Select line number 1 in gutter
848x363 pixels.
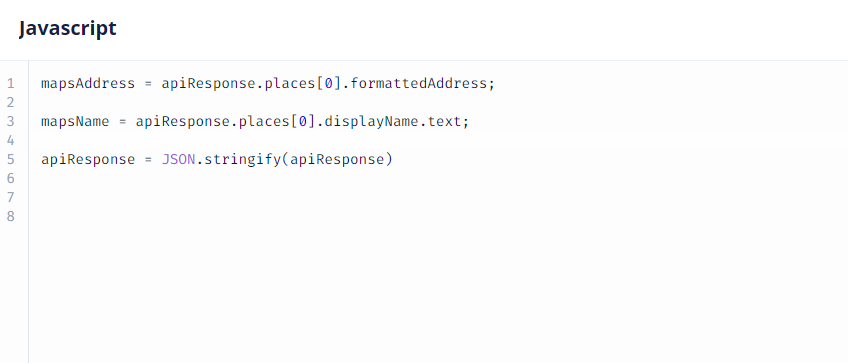pos(11,84)
